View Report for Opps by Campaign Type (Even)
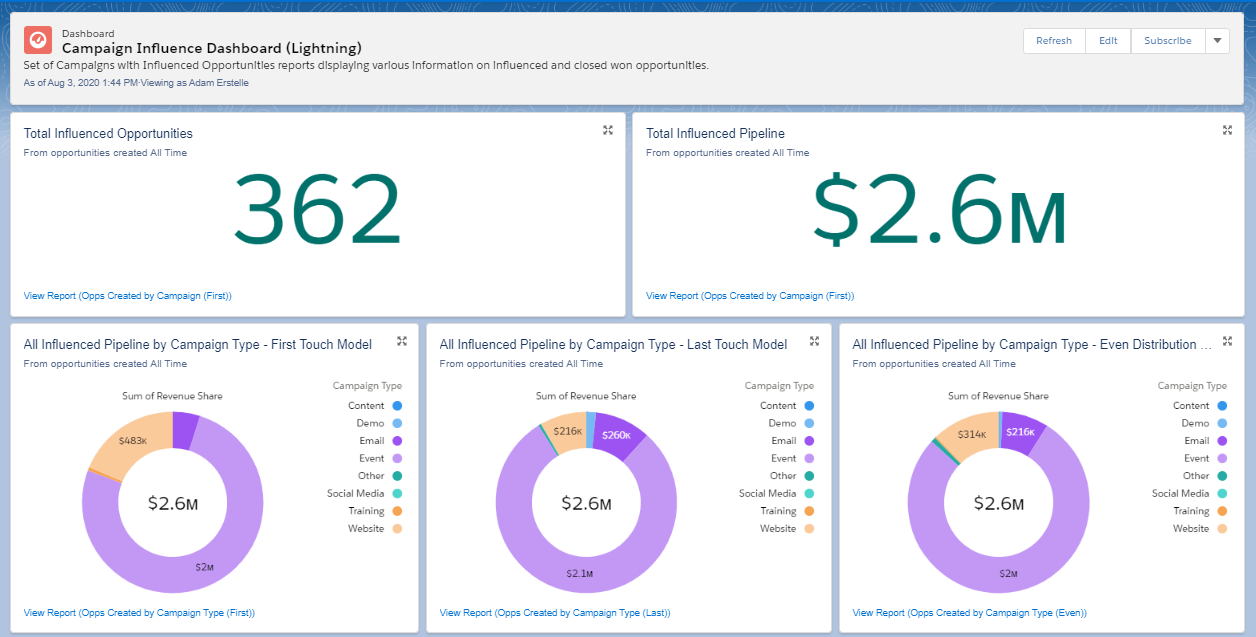Screen dimensions: 1256x637 pos(969,613)
